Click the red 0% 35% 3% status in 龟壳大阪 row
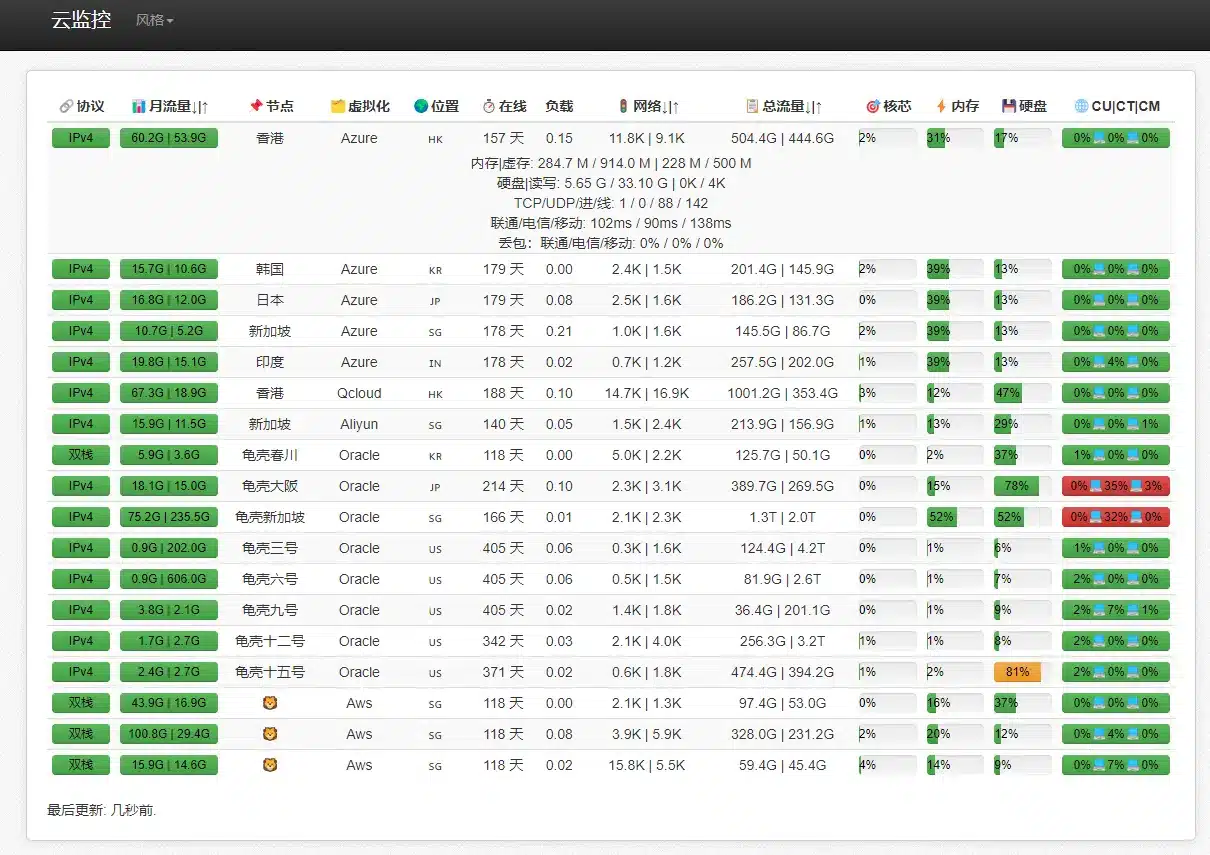Screen dimensions: 1210x855 click(x=1116, y=486)
